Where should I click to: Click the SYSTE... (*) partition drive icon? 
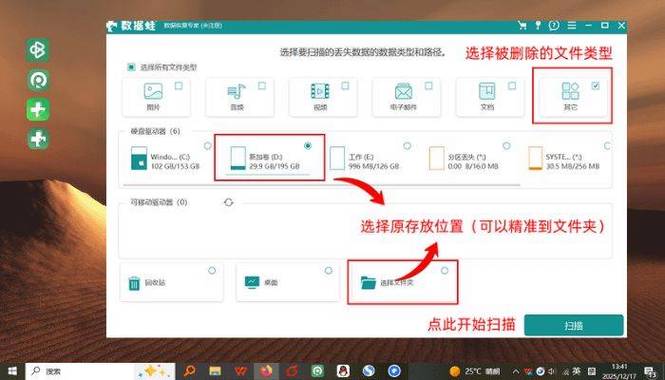click(x=535, y=158)
